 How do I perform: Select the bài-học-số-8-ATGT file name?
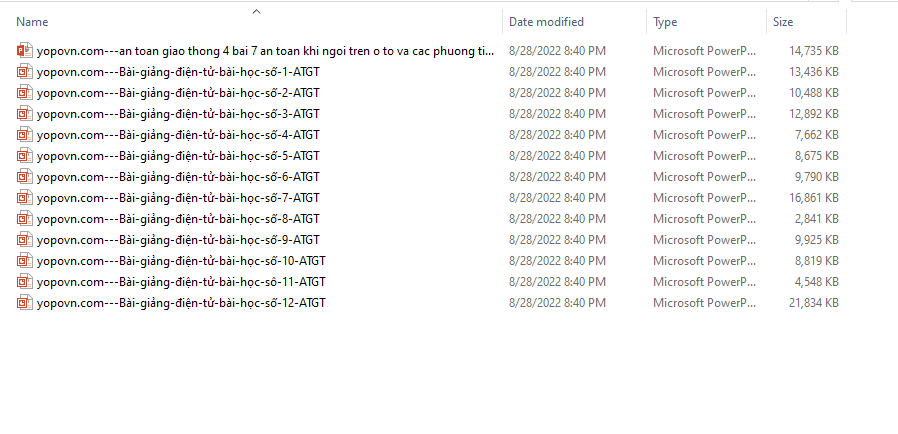[178, 218]
